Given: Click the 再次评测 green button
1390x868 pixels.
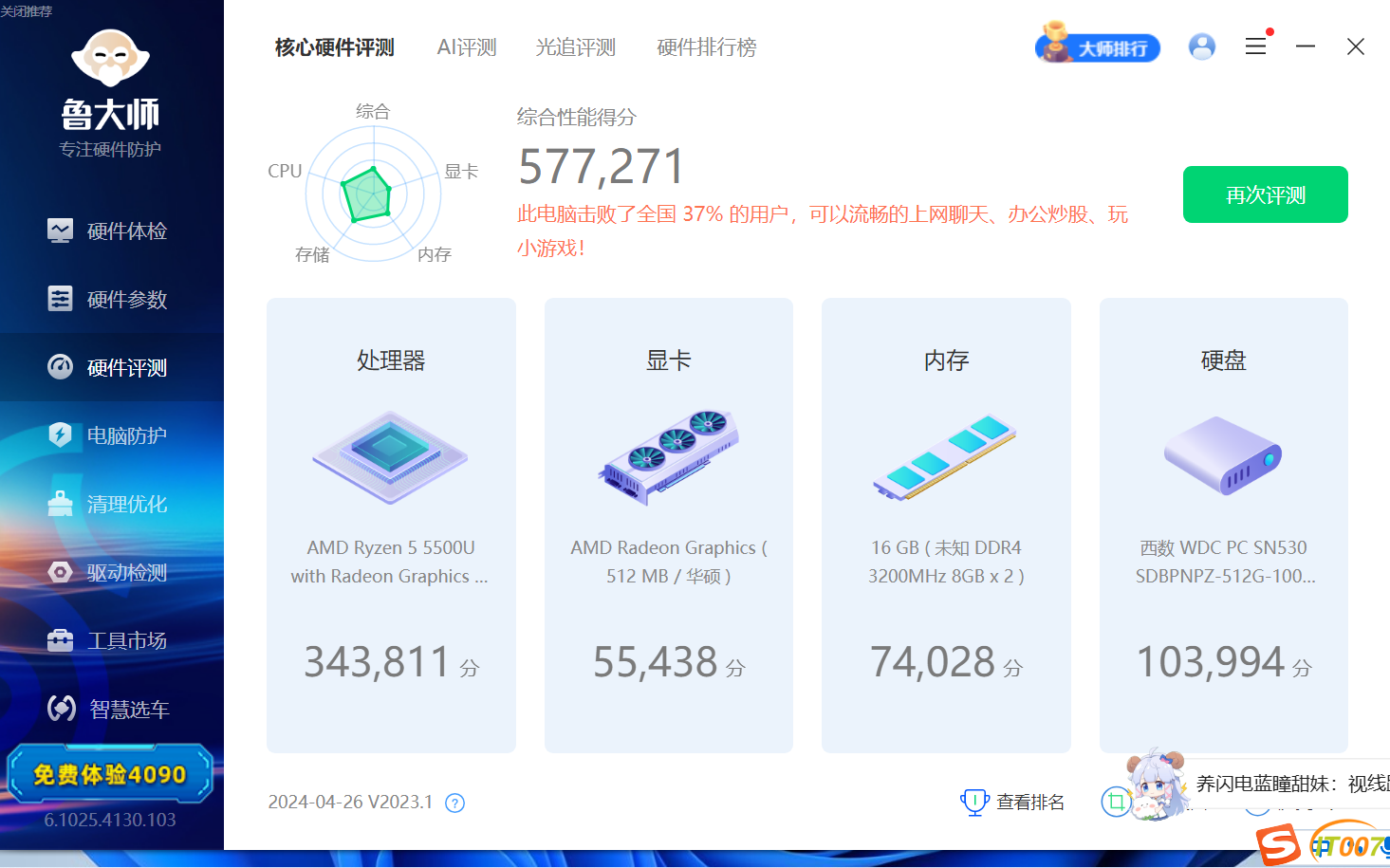Looking at the screenshot, I should 1266,194.
